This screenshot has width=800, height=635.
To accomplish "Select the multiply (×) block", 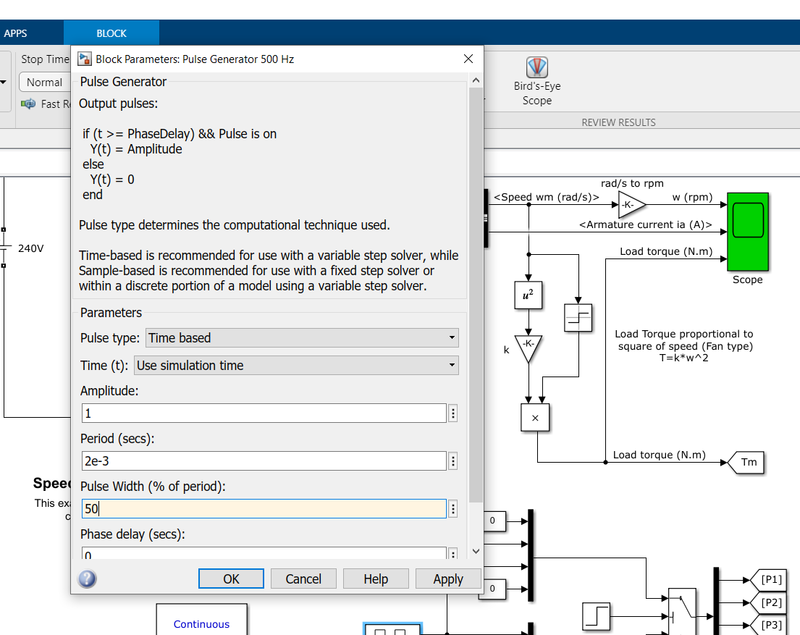I will pos(535,417).
